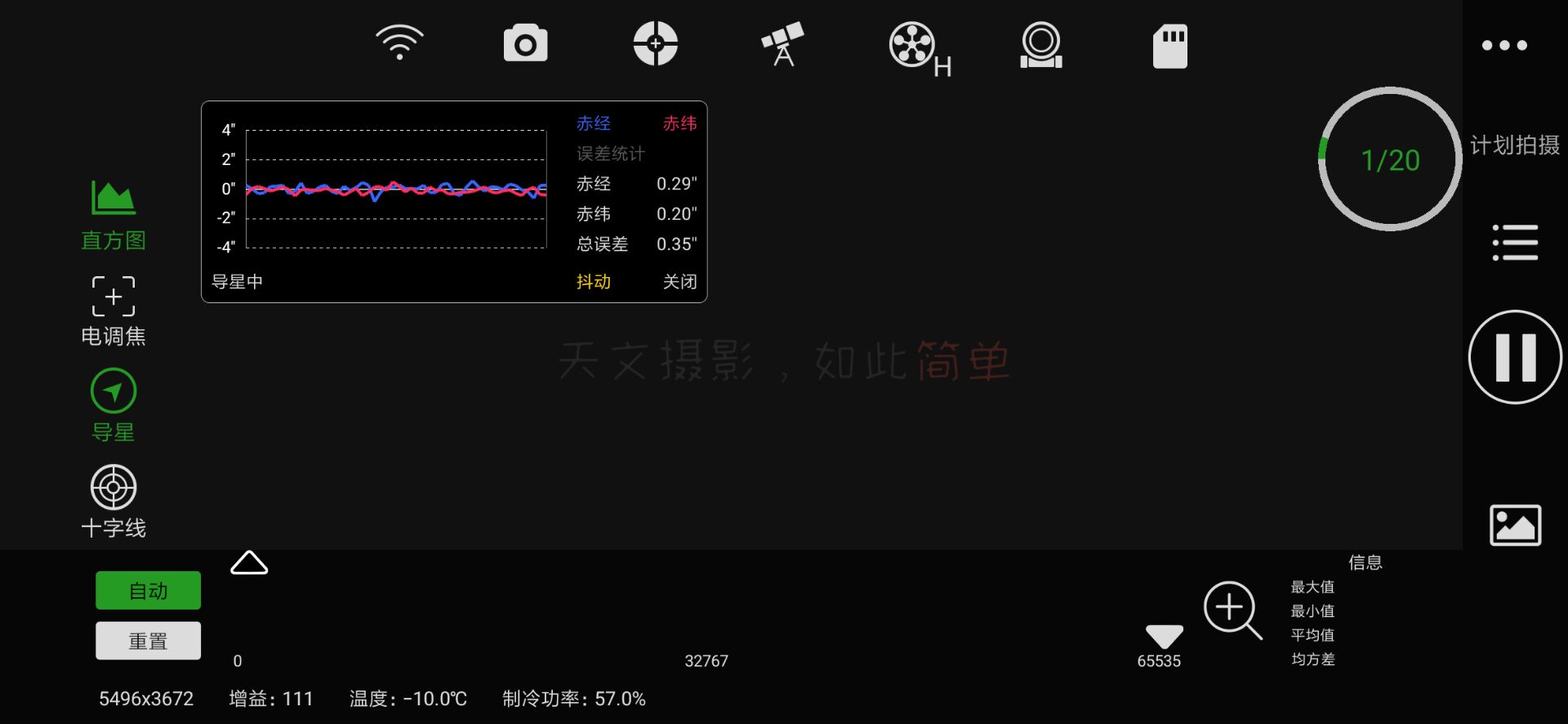Open the 电调焦 electronic focus tool

[x=114, y=311]
